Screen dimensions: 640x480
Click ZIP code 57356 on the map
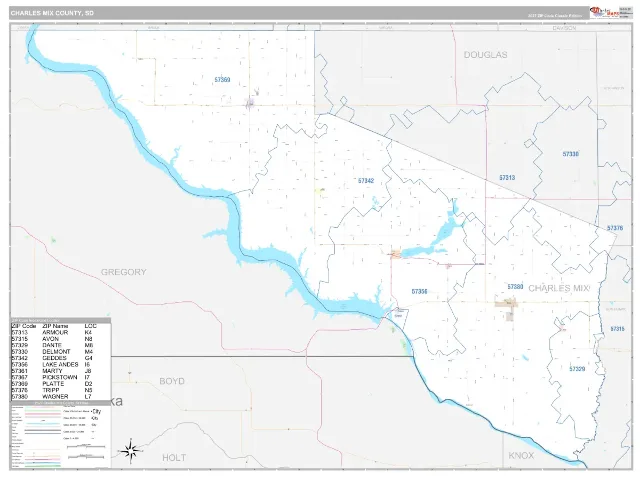[419, 291]
